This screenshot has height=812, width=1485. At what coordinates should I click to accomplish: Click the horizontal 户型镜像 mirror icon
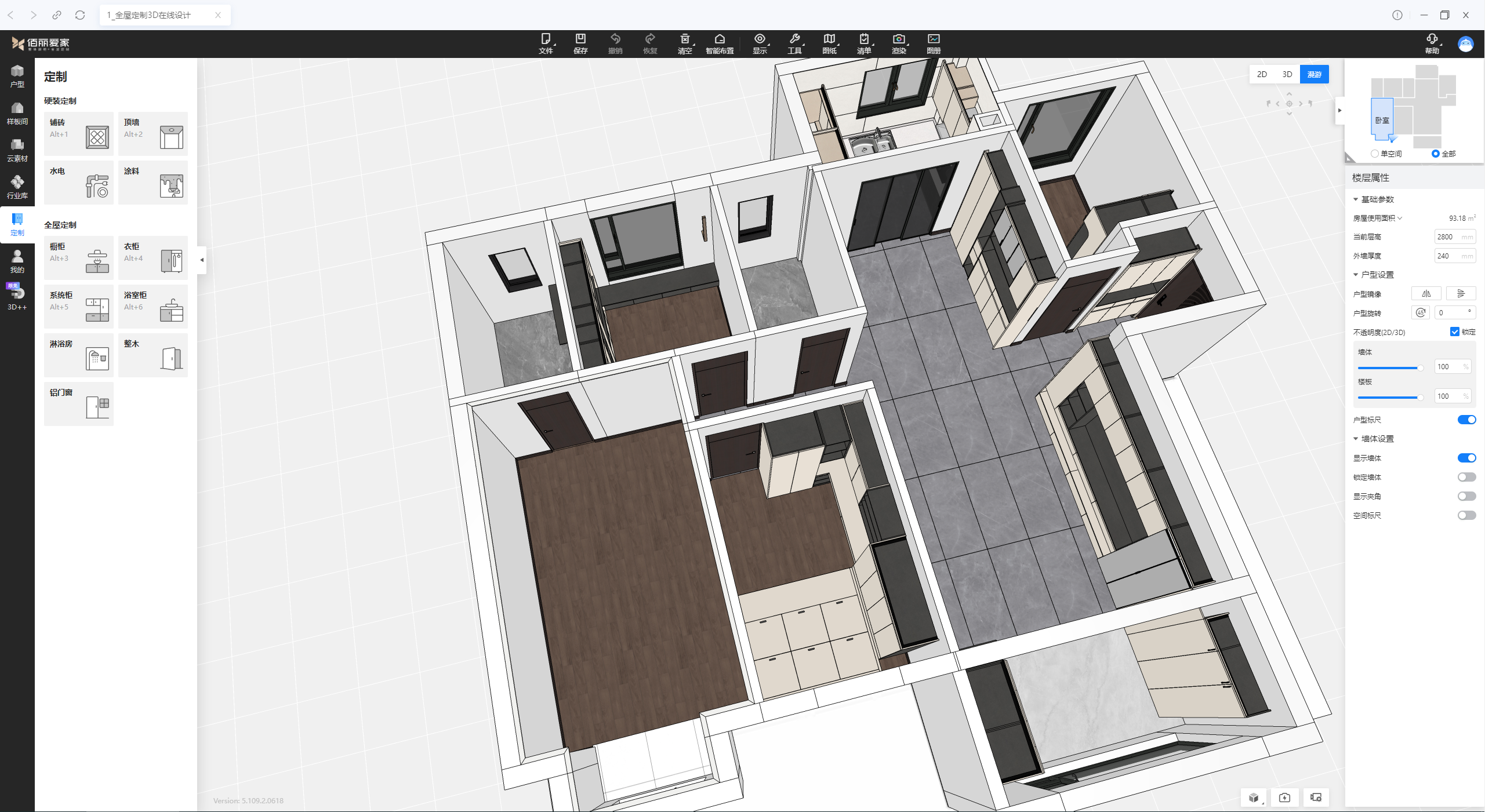(1426, 294)
